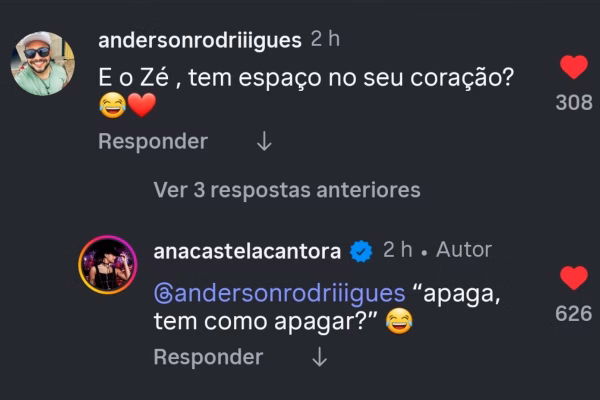Toggle the heart on anacastelacantora's reply

click(574, 278)
